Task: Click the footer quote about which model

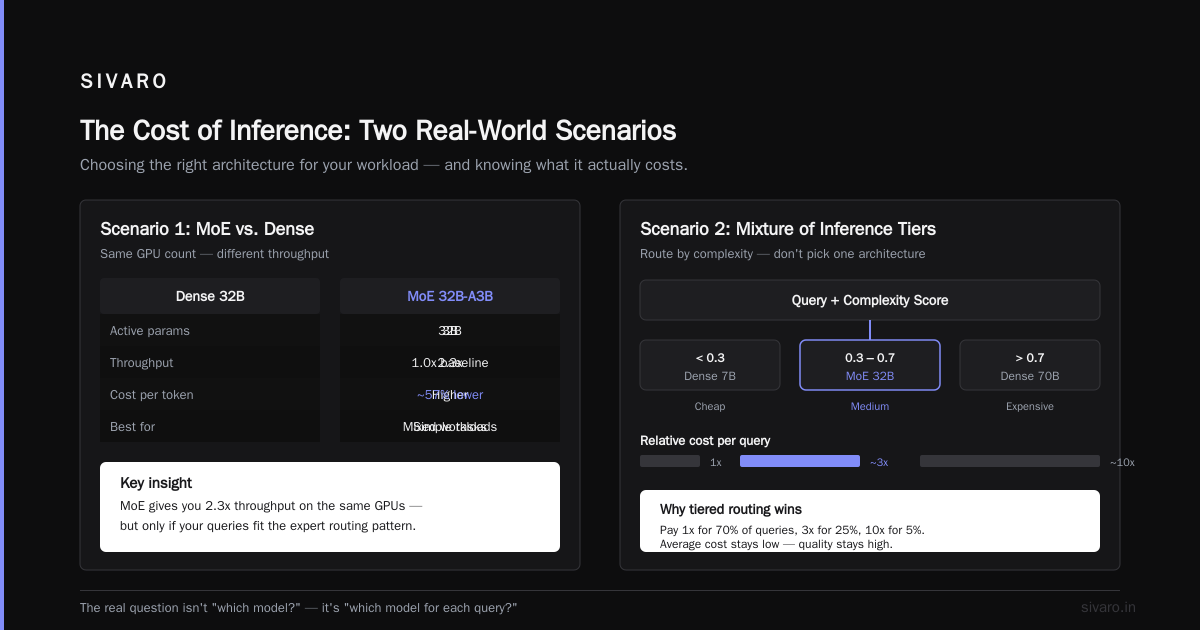Action: pyautogui.click(x=298, y=608)
